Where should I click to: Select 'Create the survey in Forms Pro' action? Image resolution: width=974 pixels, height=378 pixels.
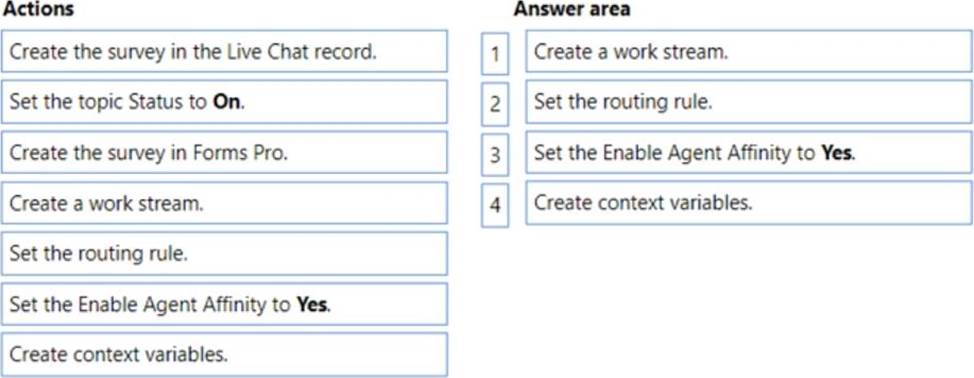[224, 152]
